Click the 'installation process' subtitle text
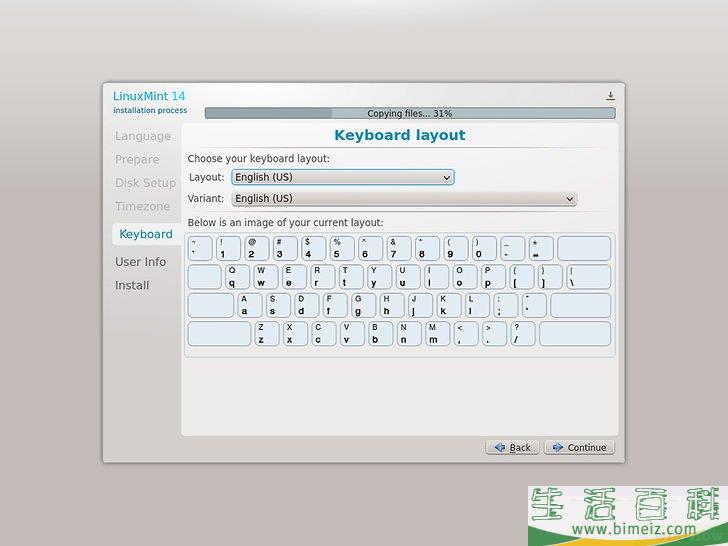Viewport: 728px width, 546px height. point(150,110)
